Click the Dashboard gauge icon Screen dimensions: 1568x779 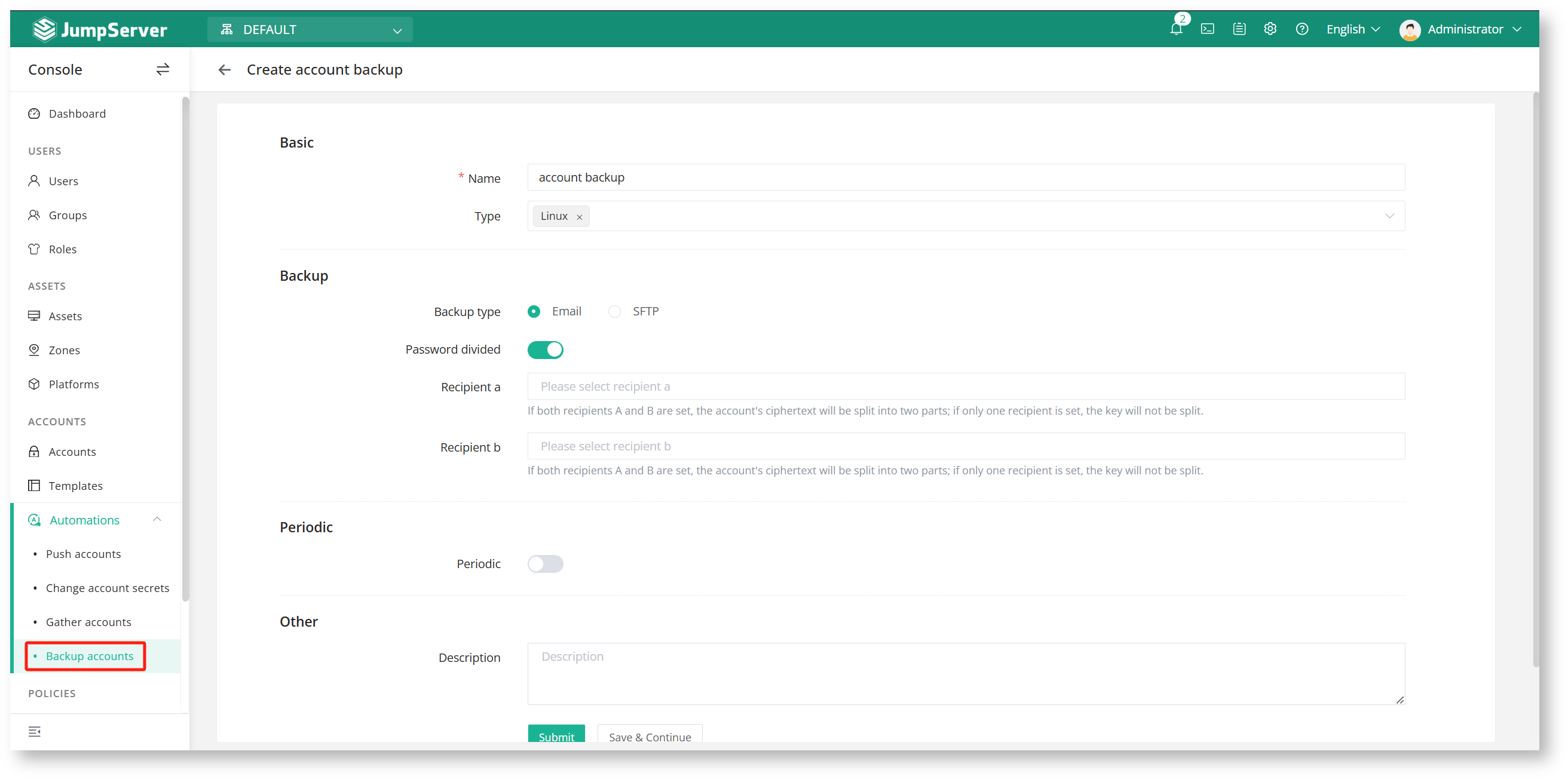tap(34, 114)
